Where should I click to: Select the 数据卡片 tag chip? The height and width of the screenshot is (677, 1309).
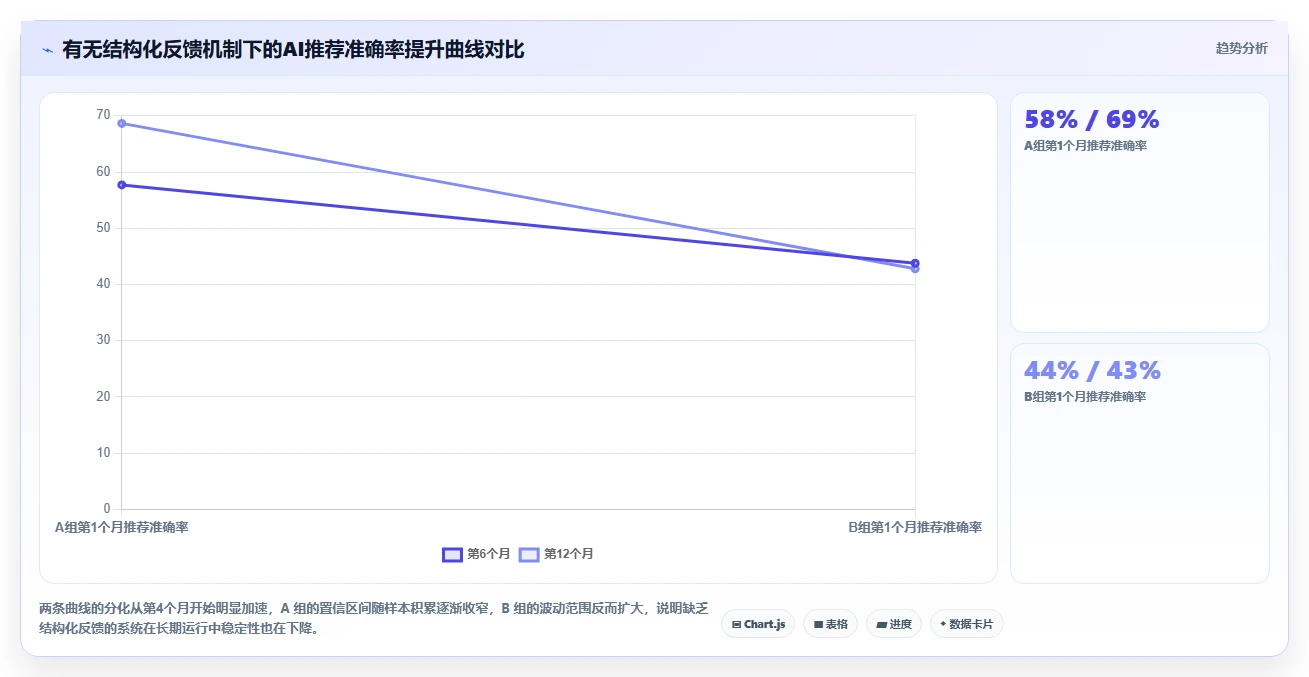[967, 624]
